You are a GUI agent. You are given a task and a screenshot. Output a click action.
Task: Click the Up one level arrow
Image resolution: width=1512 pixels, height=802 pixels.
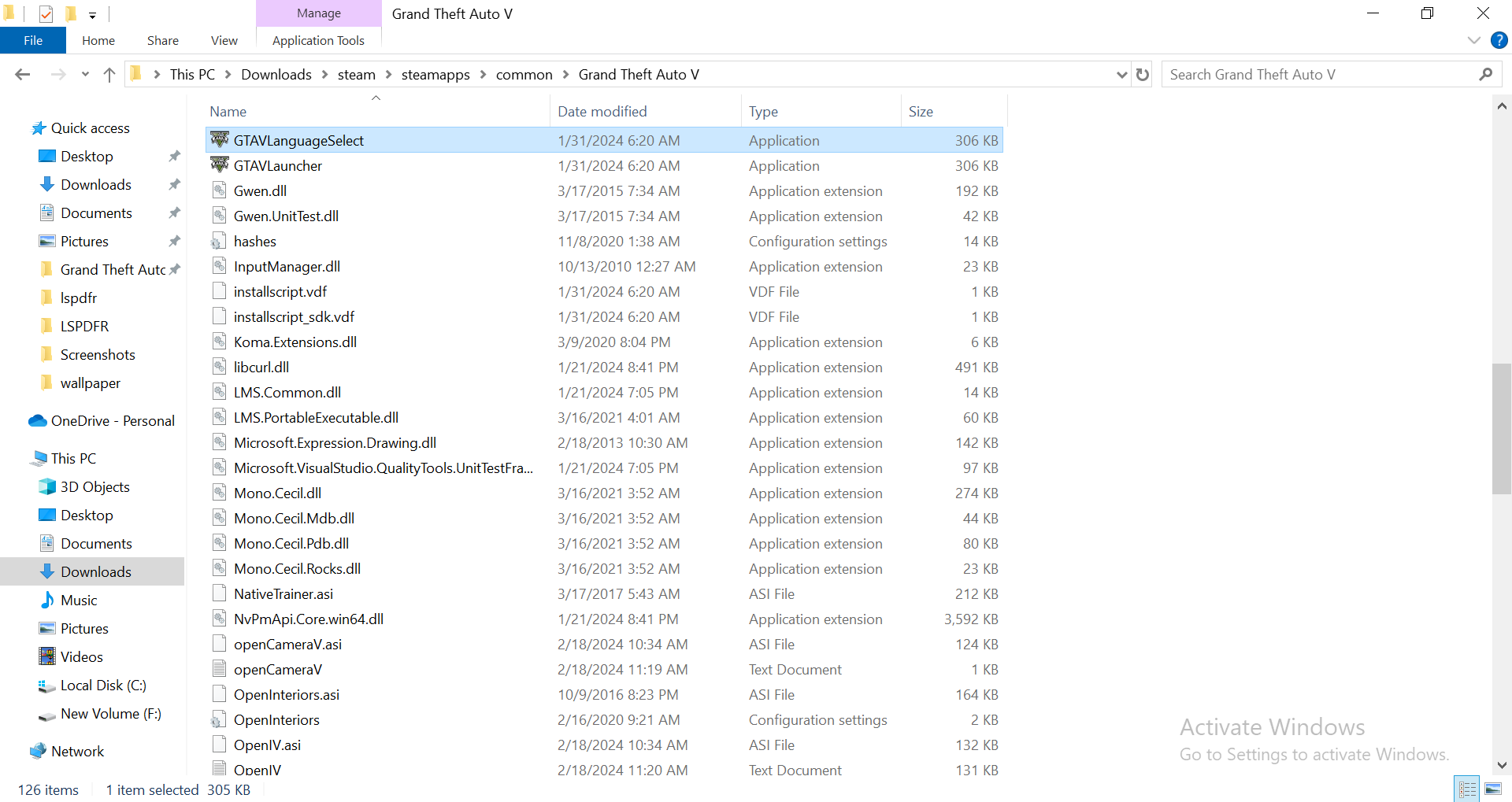(109, 75)
